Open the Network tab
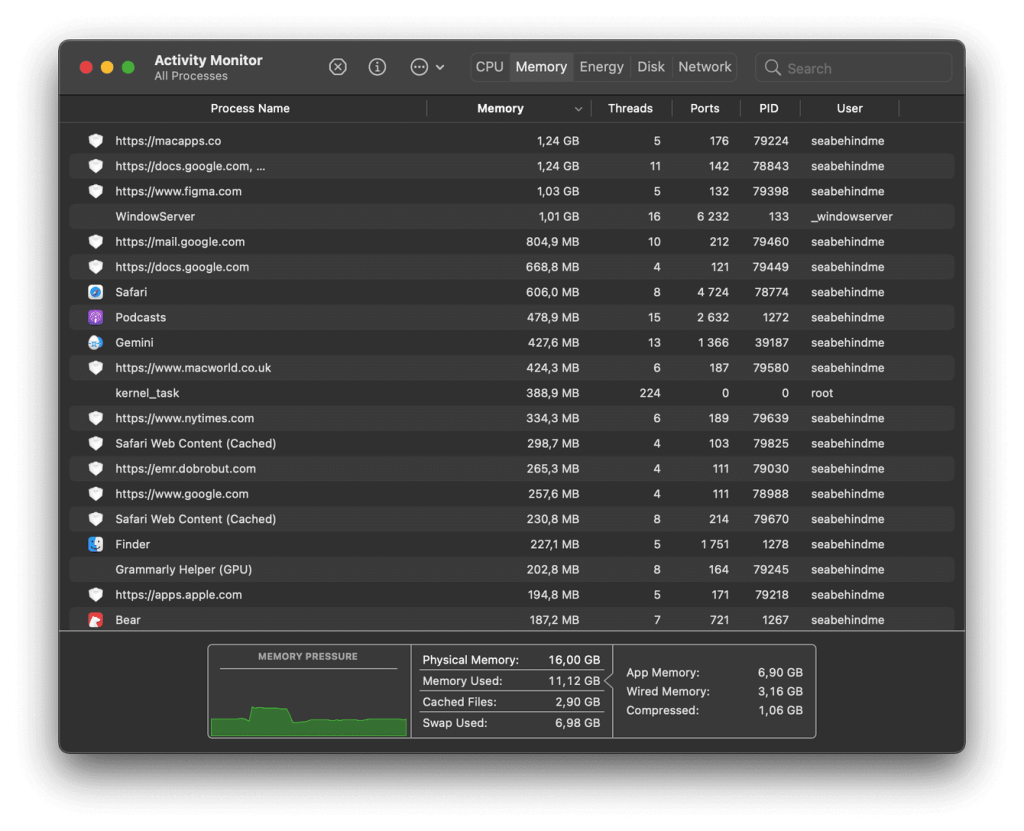 (705, 67)
